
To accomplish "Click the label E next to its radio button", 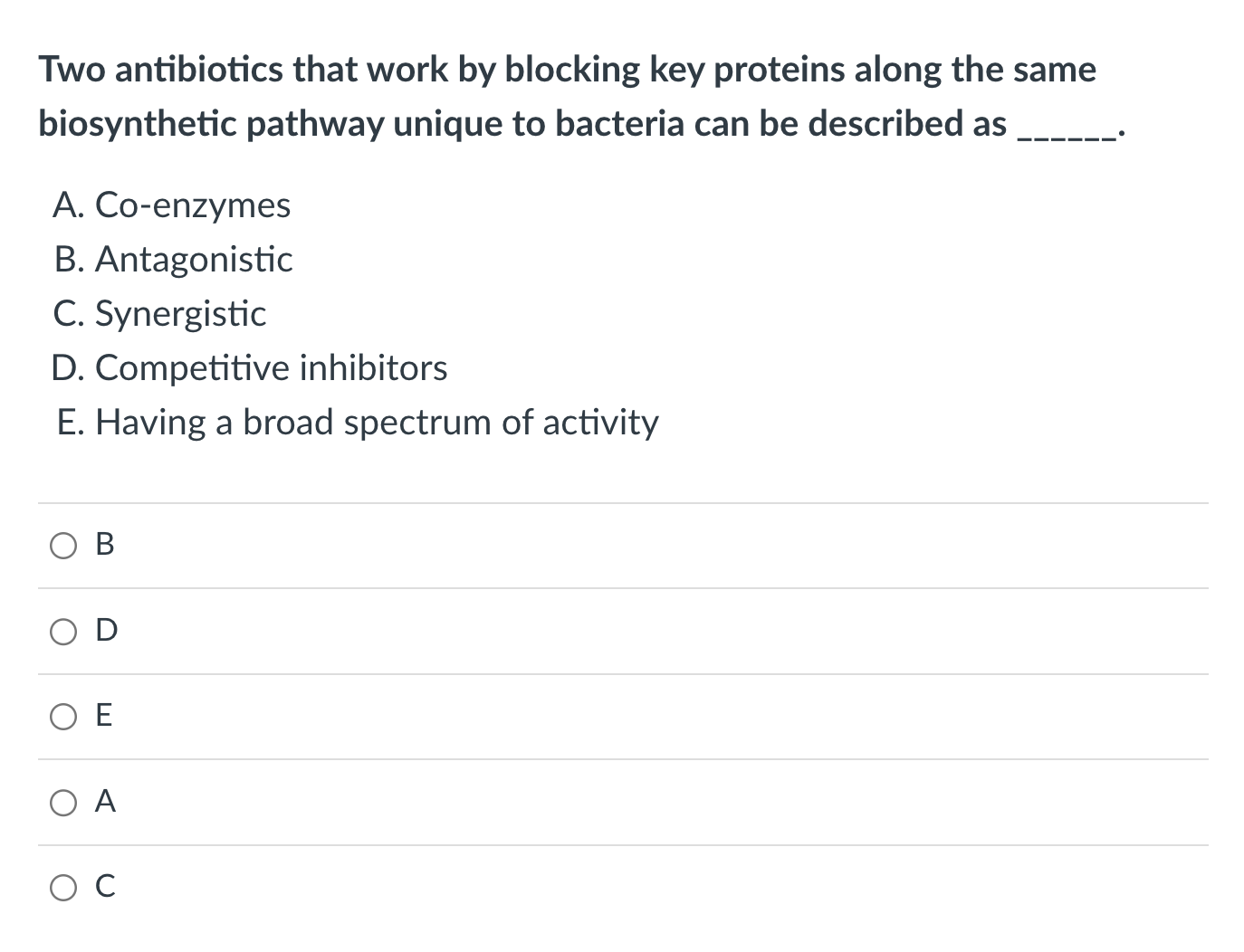I will [103, 717].
